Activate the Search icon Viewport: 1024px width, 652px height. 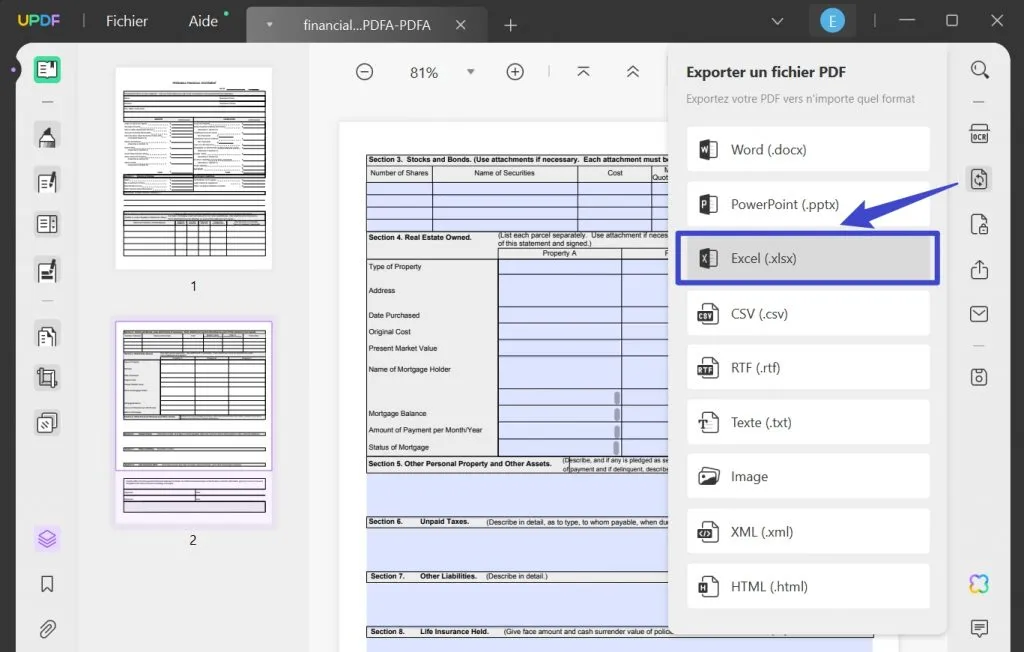click(x=979, y=70)
